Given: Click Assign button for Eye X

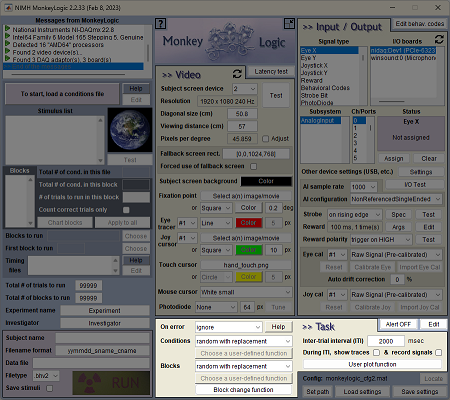Looking at the screenshot, I should [x=394, y=159].
